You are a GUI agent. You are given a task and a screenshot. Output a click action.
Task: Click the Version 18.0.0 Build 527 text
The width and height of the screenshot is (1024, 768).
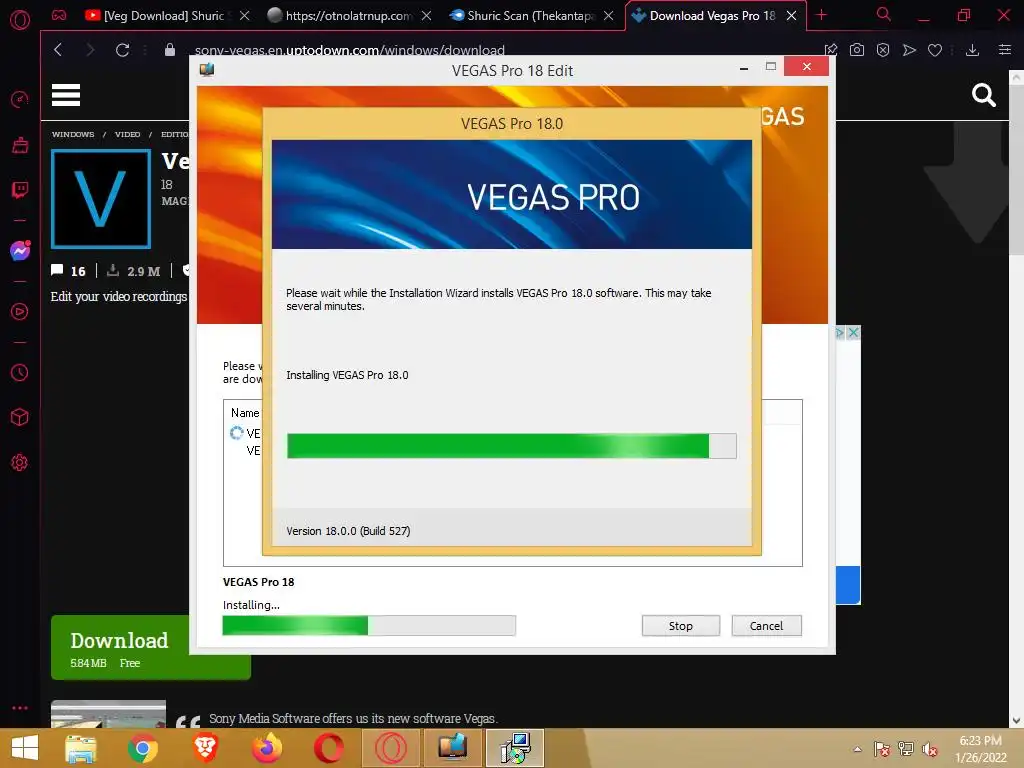[x=348, y=531]
